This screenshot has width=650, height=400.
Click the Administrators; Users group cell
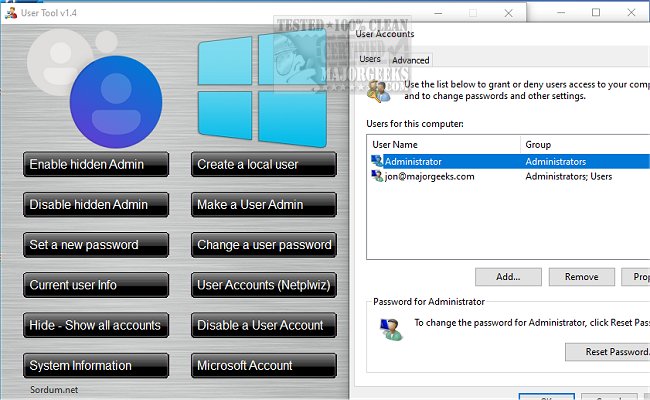569,176
